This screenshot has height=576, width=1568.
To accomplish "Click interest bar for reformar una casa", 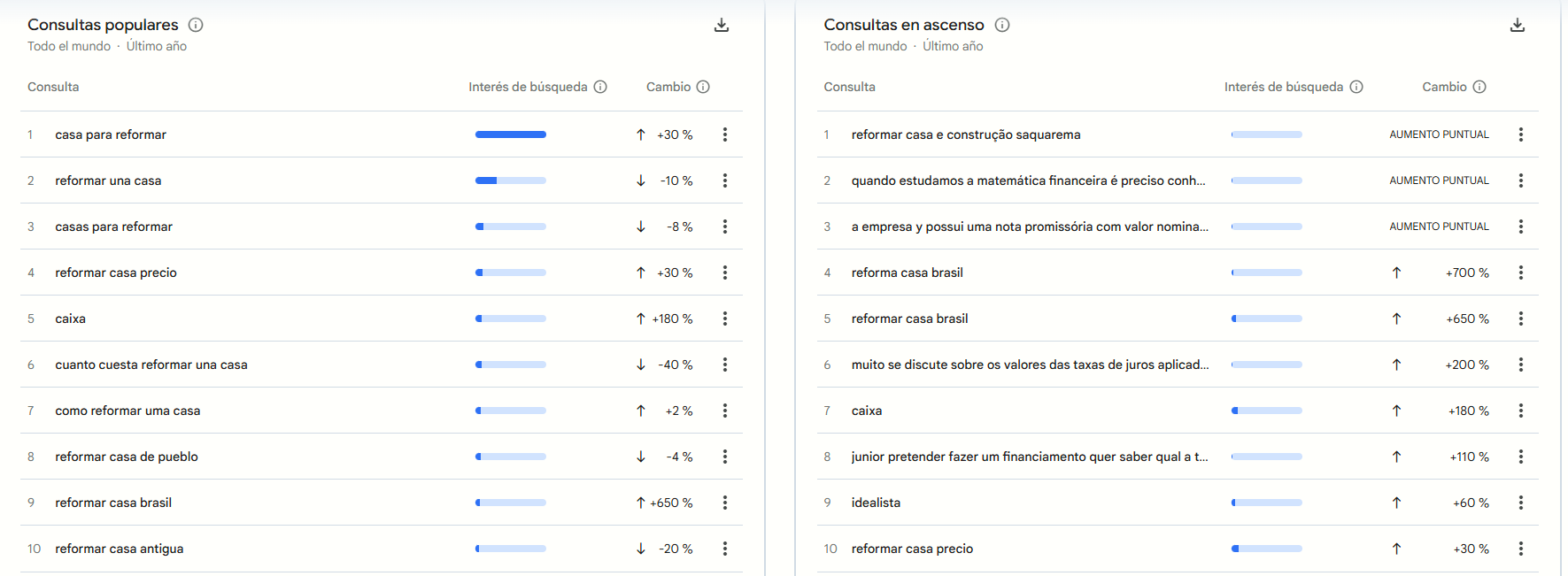I will tap(511, 180).
